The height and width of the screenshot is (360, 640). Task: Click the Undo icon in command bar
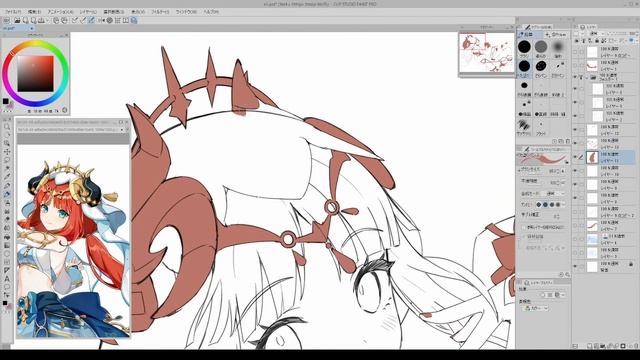point(56,20)
